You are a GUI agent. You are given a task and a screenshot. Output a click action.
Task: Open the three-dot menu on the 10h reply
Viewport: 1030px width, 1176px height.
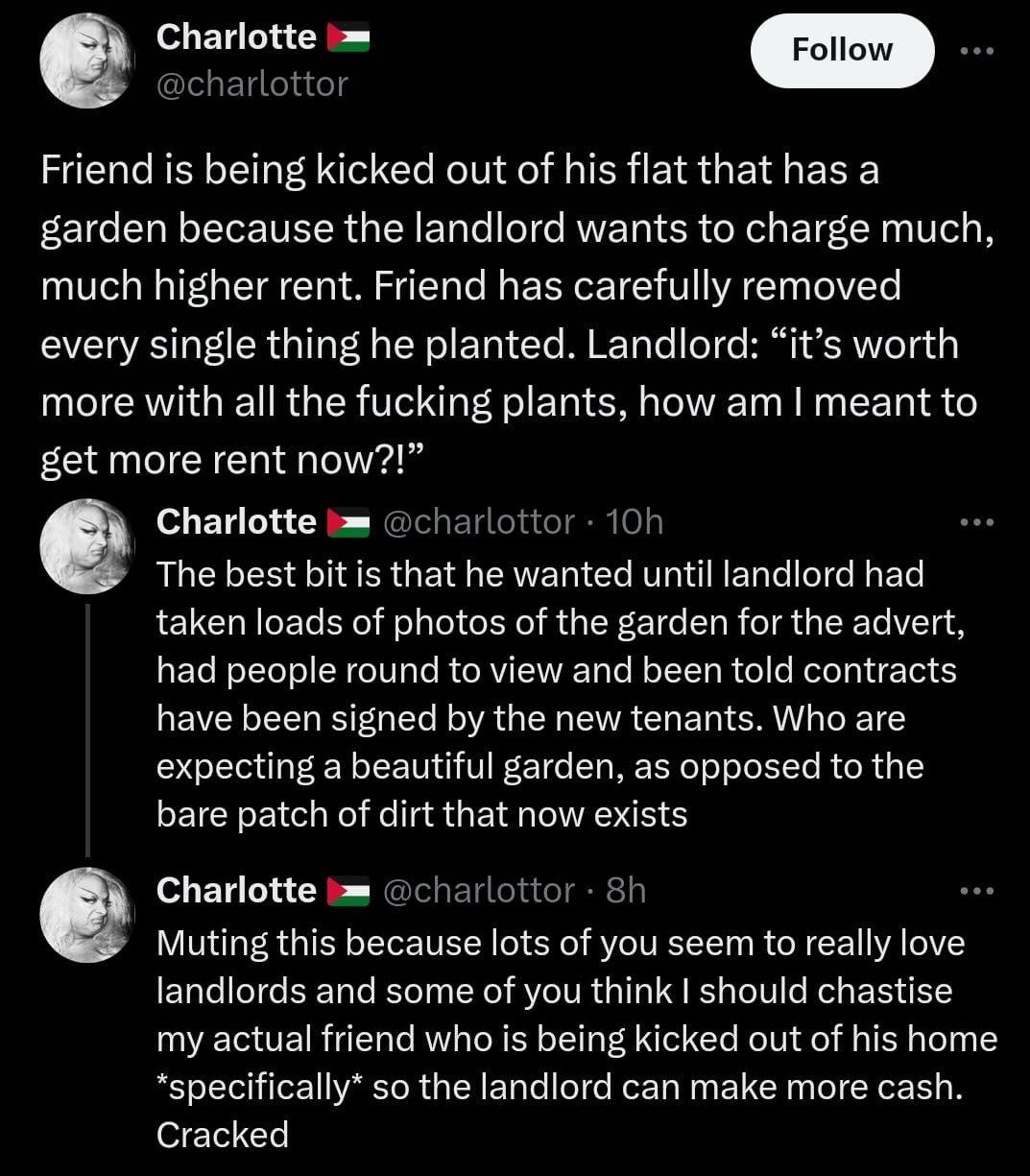(x=977, y=522)
